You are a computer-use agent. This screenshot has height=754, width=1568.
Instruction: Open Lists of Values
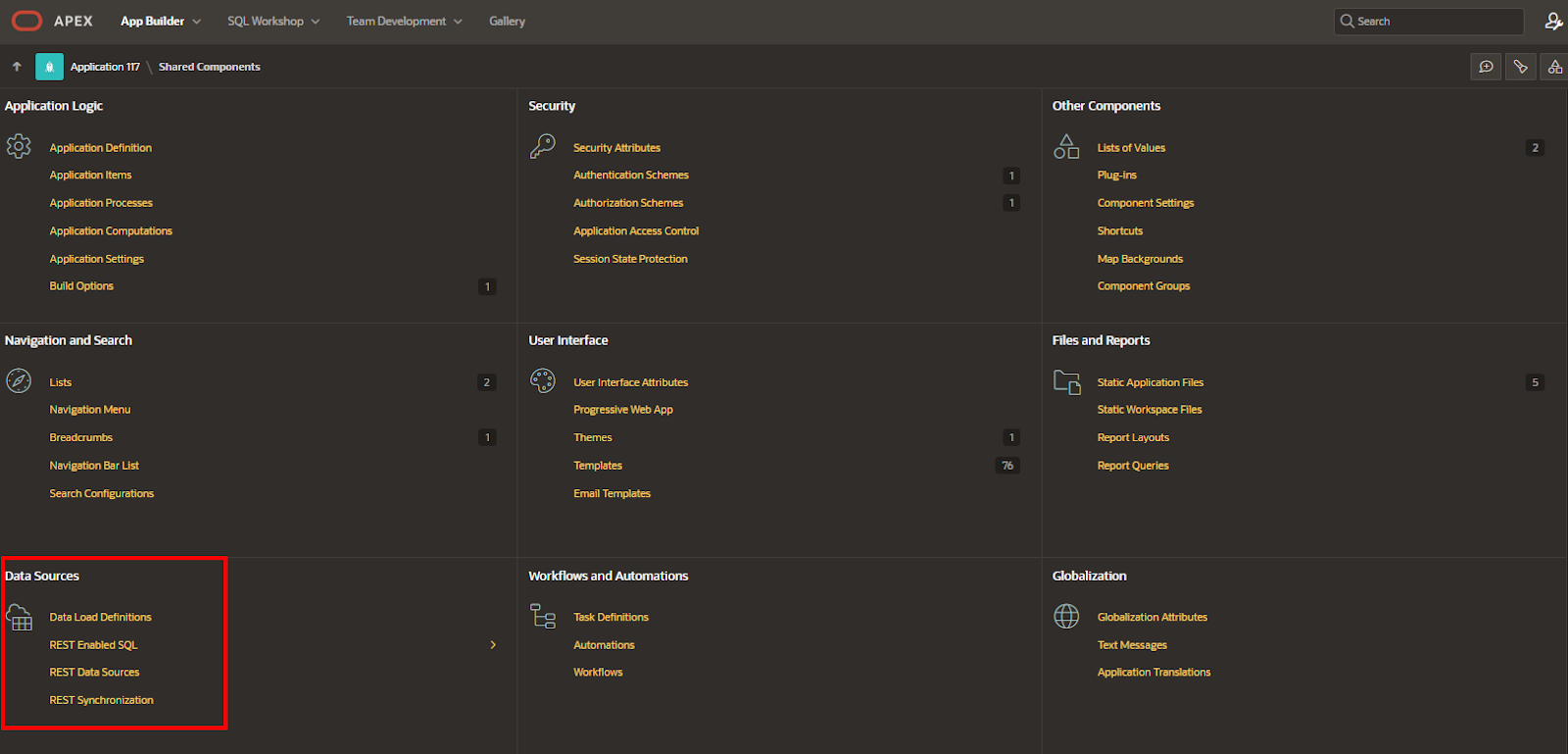tap(1131, 148)
